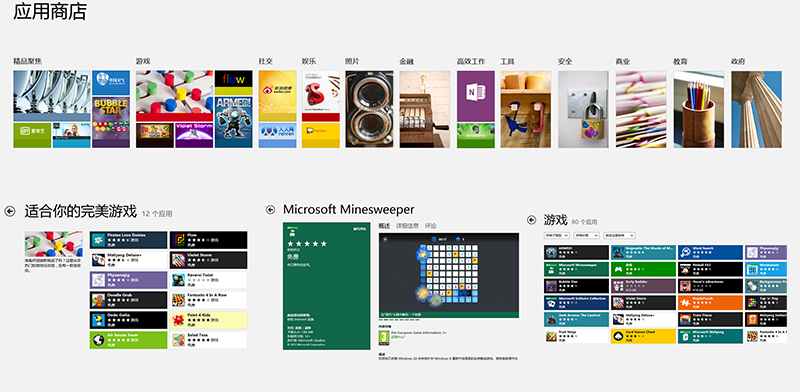Expand the price filter dropdown in 游戏
Screen dimensions: 800x392
click(586, 235)
